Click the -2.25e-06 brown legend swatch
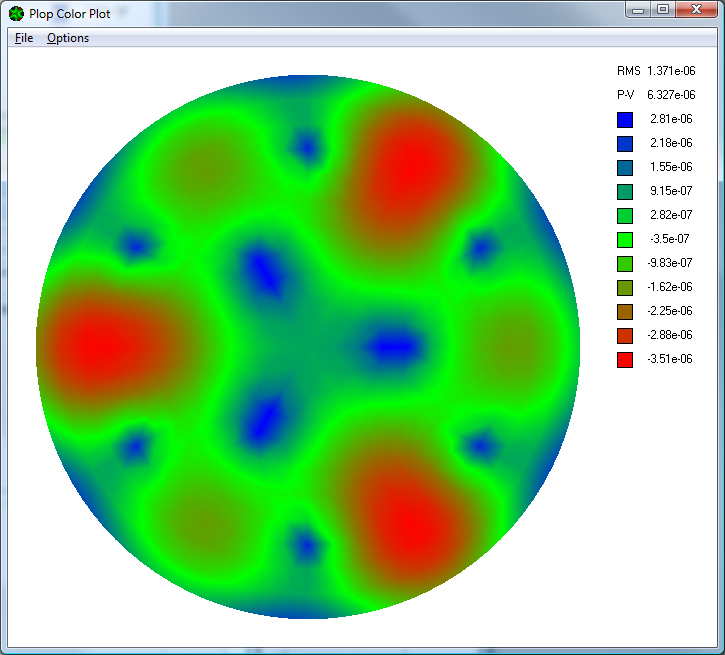 (625, 312)
